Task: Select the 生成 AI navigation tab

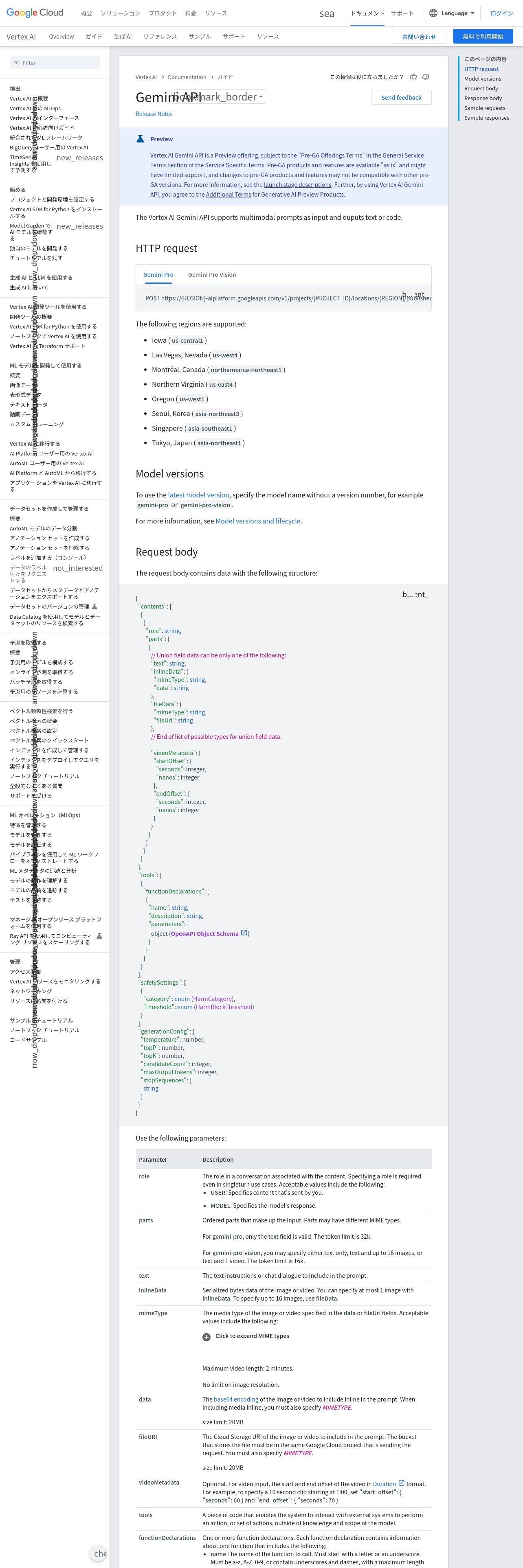Action: [122, 37]
